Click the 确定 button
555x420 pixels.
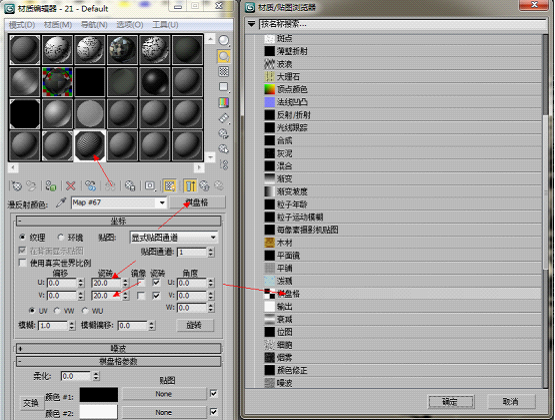tap(451, 402)
